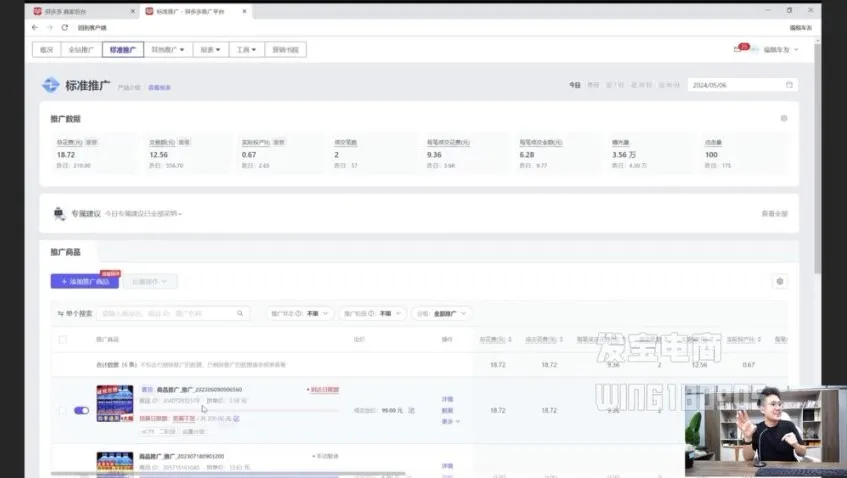Click the 专属建议 advisor icon
The width and height of the screenshot is (847, 478).
coord(59,213)
